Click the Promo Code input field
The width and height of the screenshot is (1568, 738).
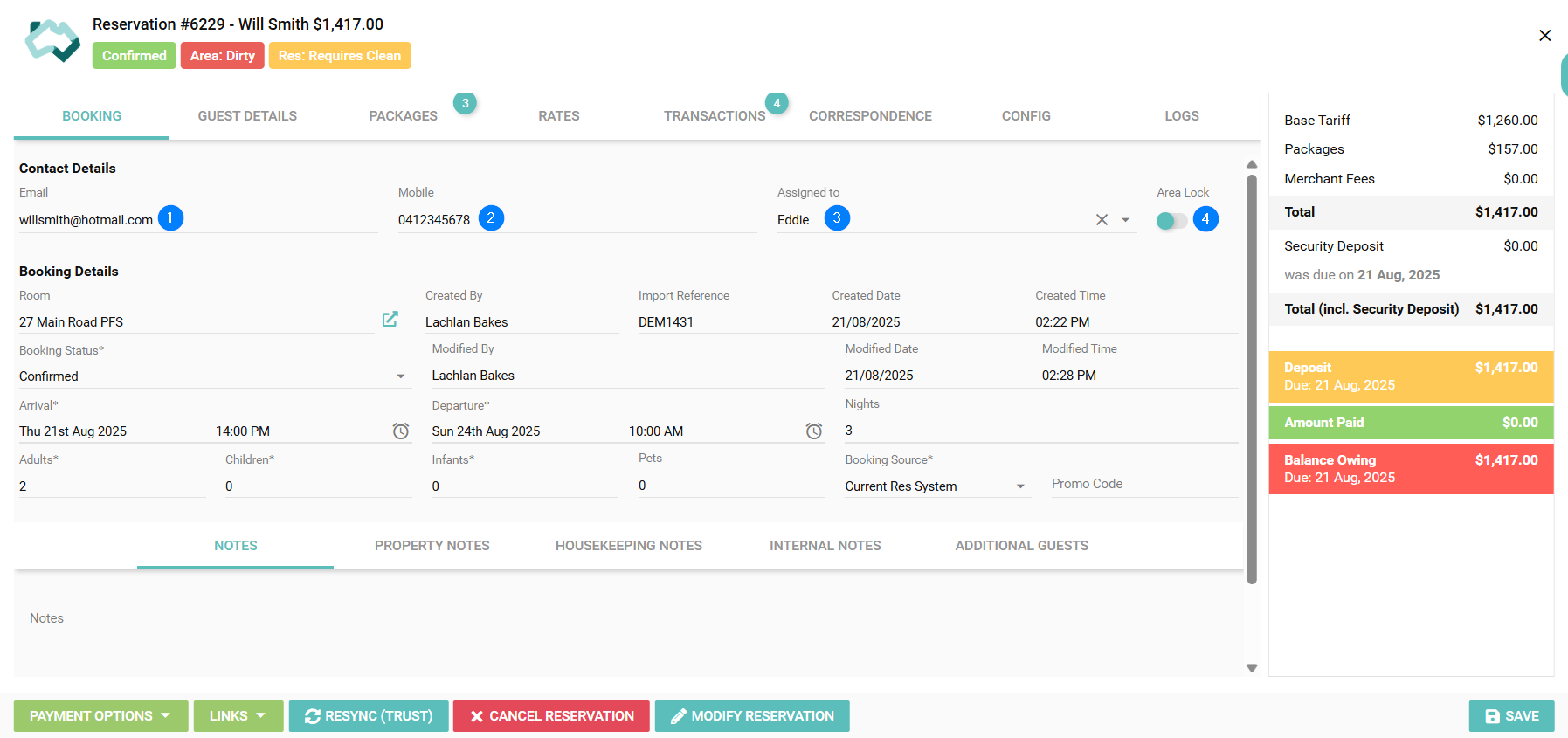point(1143,484)
